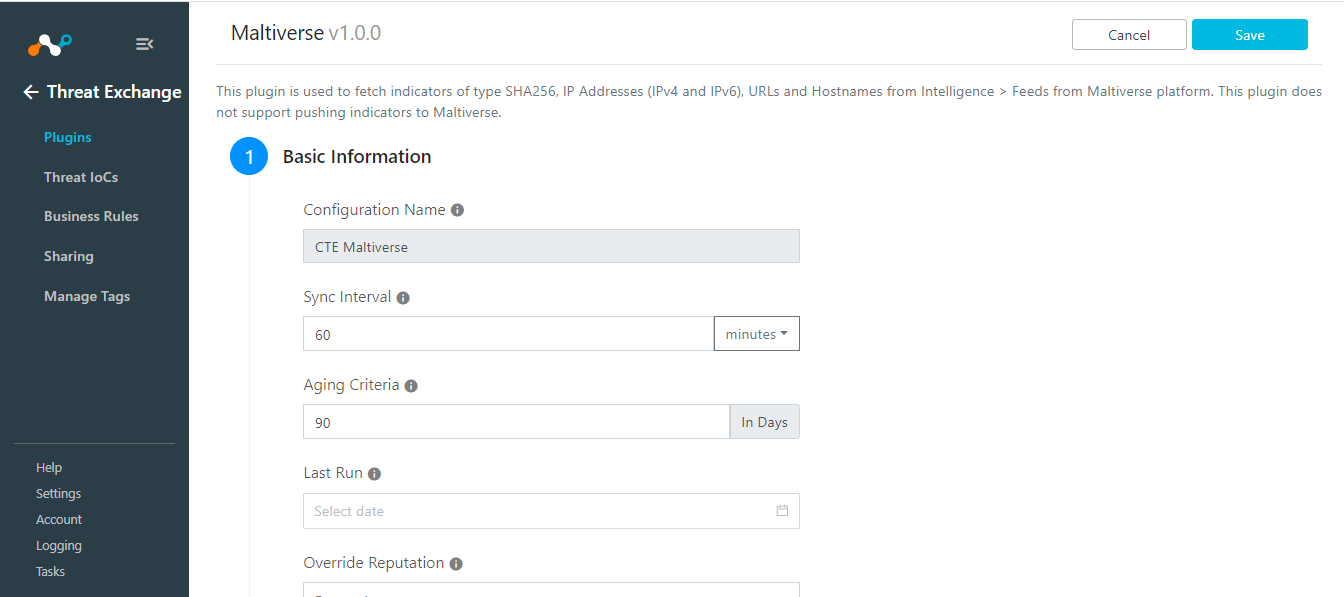
Task: Collapse the sidebar using hamburger icon
Action: click(144, 44)
